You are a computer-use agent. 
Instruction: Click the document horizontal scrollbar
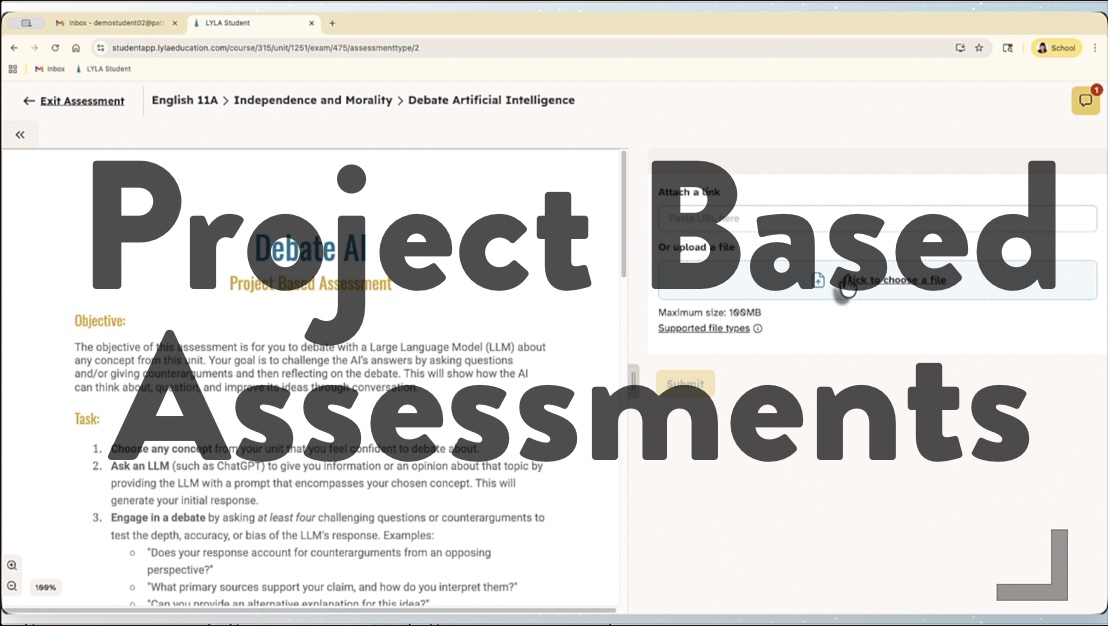(x=309, y=610)
